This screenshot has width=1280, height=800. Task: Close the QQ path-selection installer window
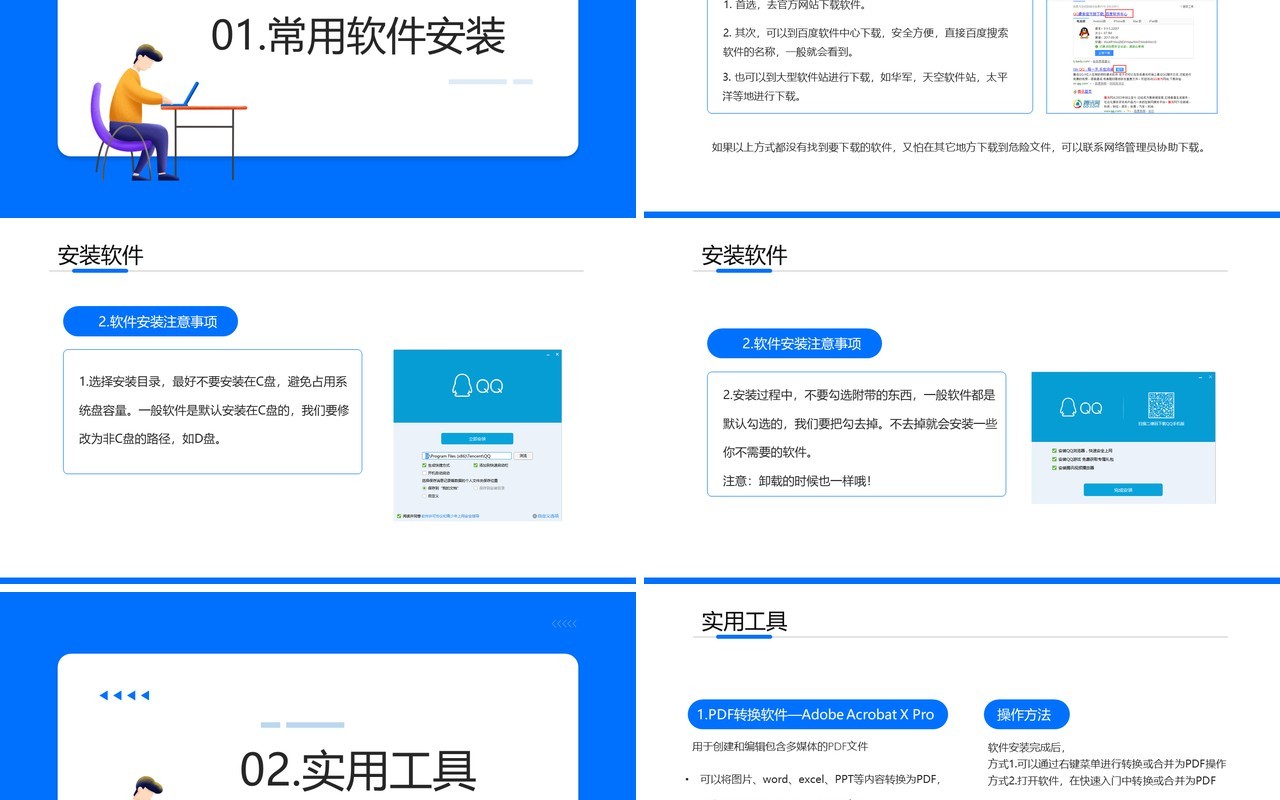557,354
